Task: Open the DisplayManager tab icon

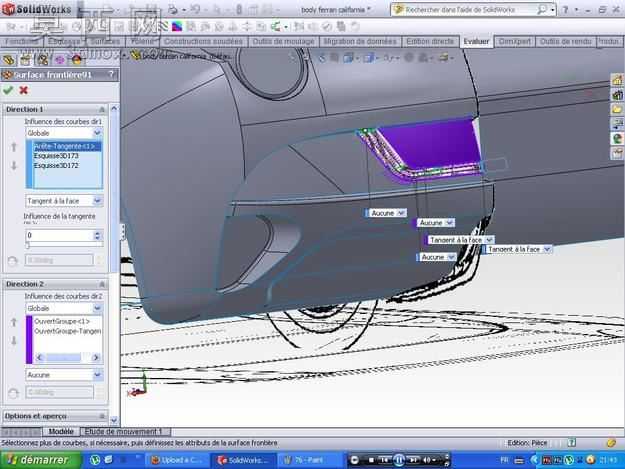Action: [76, 60]
